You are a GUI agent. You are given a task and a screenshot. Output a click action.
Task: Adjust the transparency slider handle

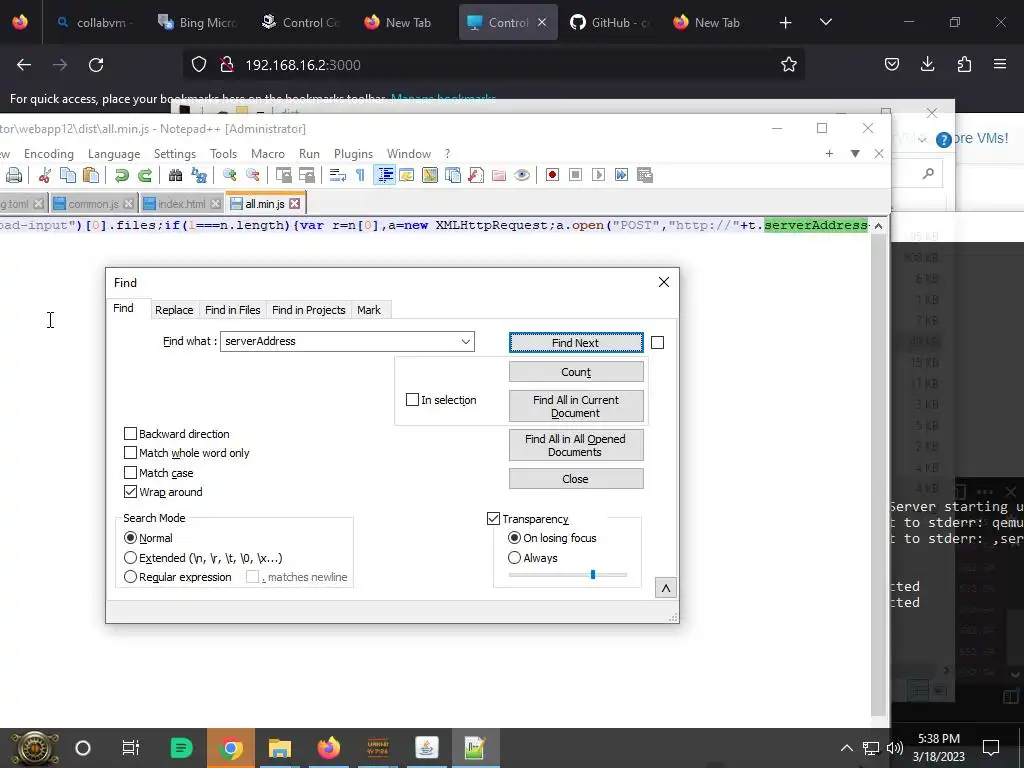(x=593, y=574)
